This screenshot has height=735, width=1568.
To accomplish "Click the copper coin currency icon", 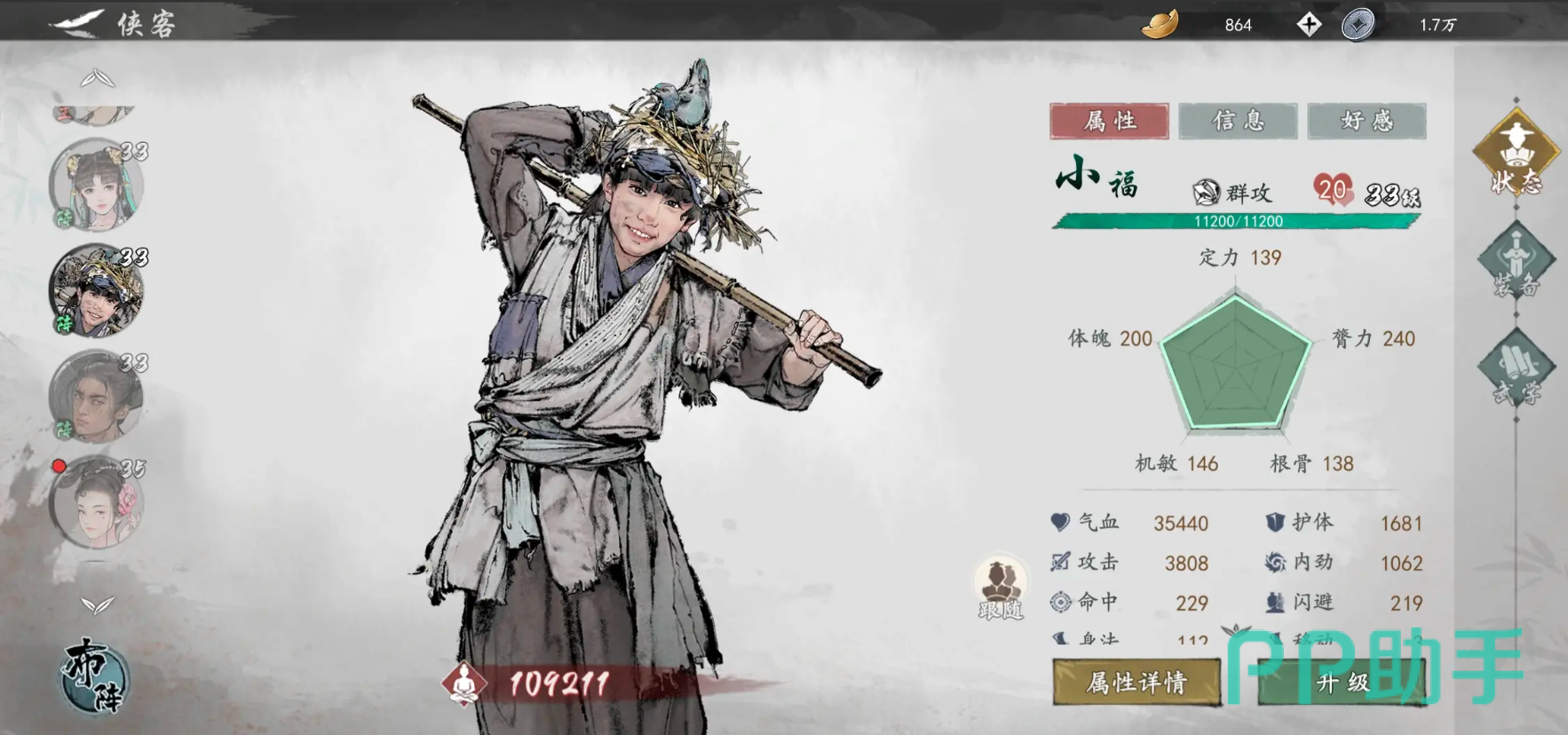I will (1358, 24).
